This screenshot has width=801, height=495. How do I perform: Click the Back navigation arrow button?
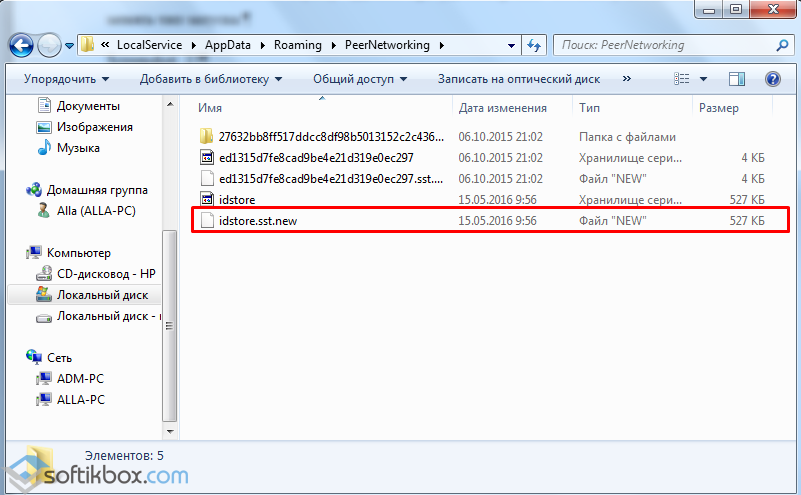pyautogui.click(x=22, y=45)
